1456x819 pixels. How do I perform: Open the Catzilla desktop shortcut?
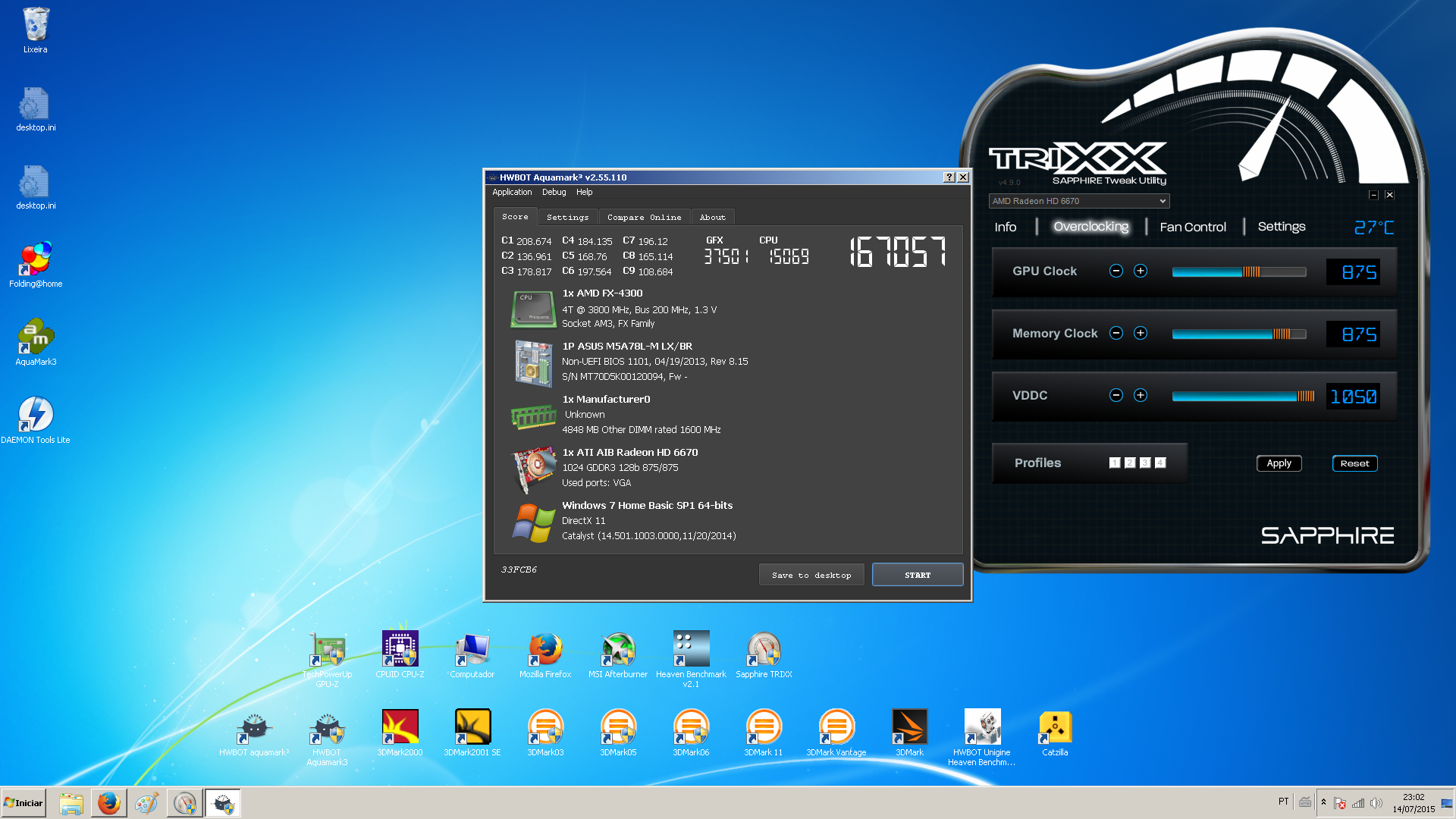point(1055,733)
